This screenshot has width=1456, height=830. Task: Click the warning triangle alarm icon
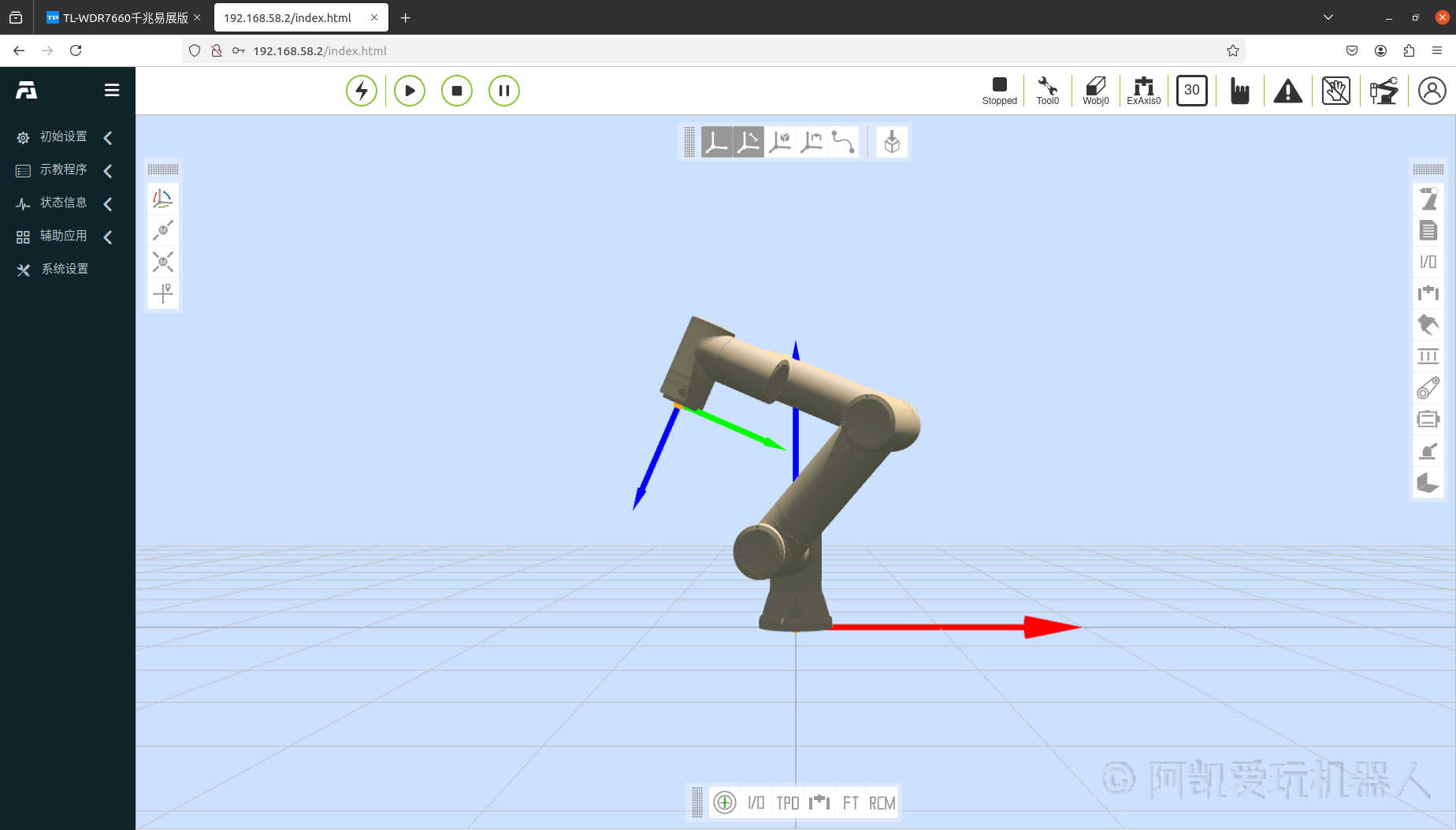1287,91
